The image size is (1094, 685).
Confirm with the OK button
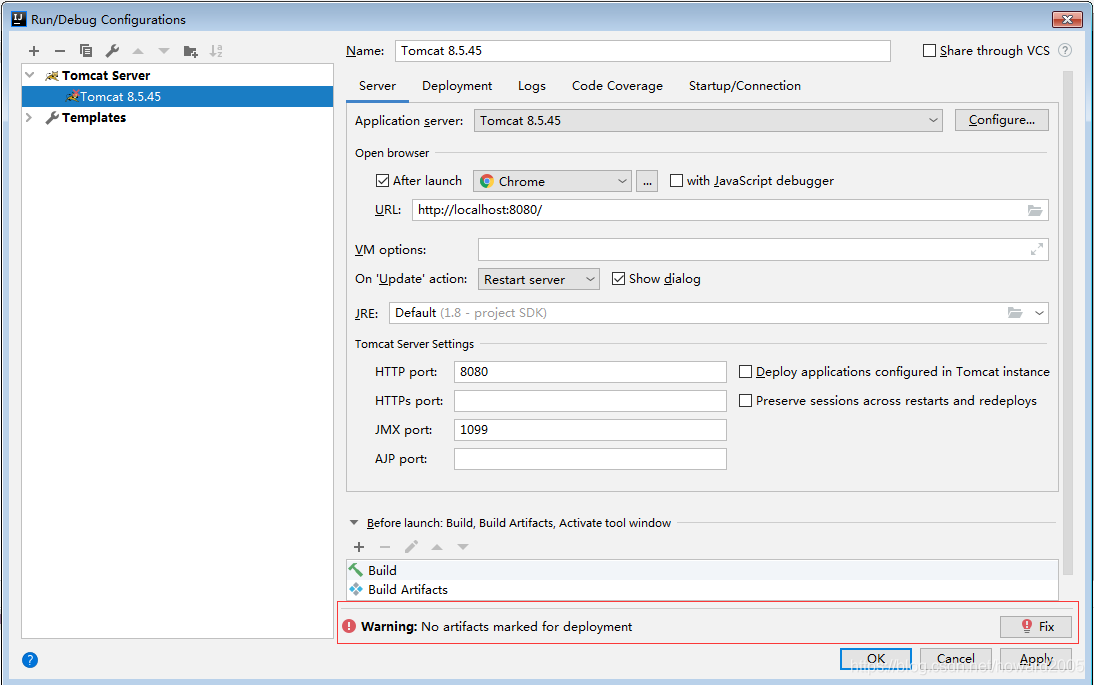pos(876,659)
